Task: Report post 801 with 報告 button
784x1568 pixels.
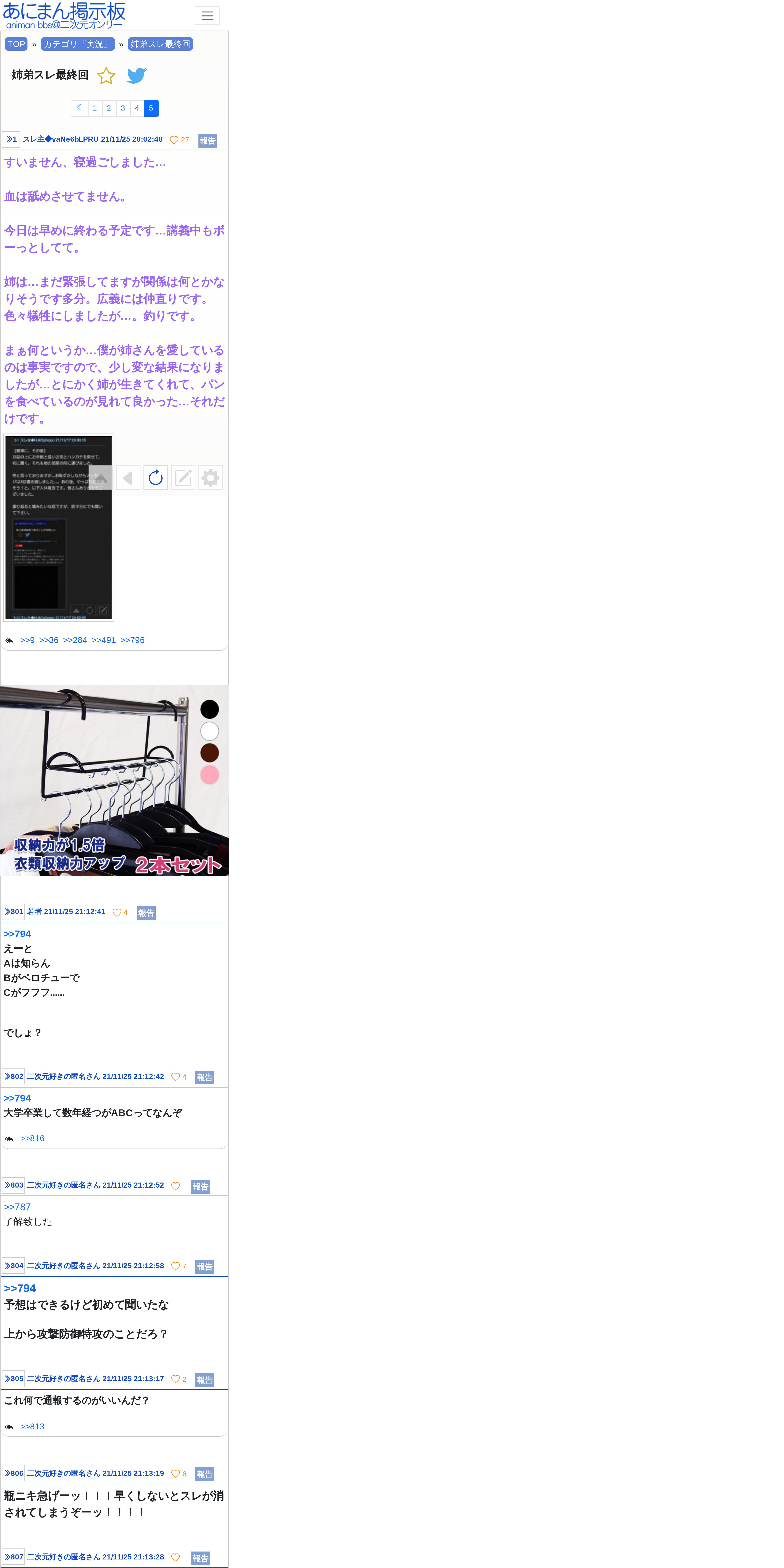Action: 146,913
